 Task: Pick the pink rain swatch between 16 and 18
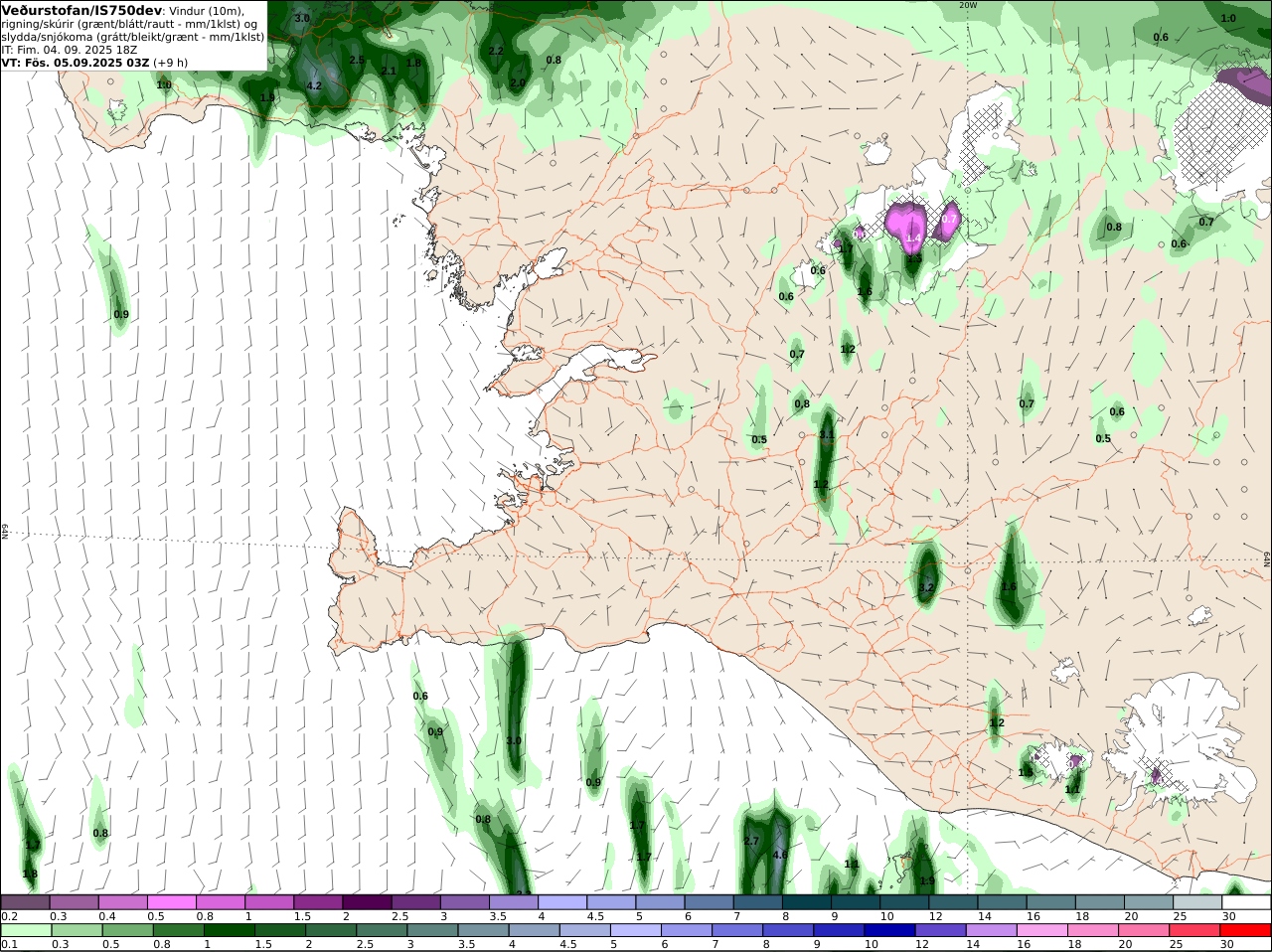[x=1044, y=930]
